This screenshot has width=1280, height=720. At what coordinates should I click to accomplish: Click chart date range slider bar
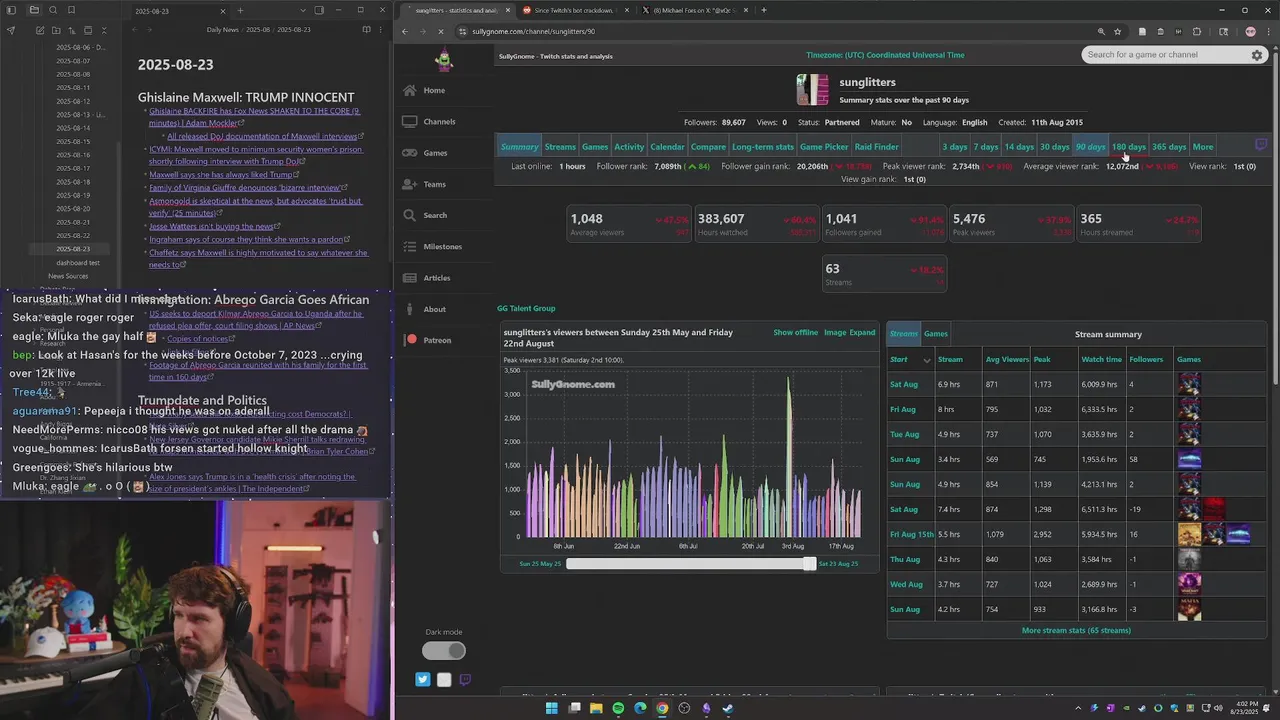tap(690, 564)
